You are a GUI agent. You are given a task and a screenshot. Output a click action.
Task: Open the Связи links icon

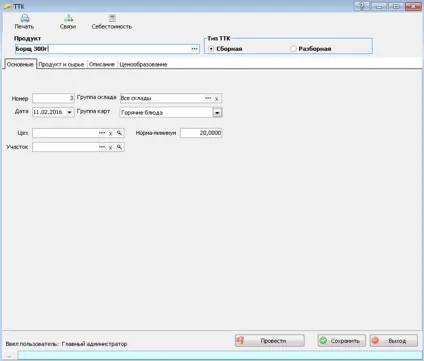pos(68,18)
